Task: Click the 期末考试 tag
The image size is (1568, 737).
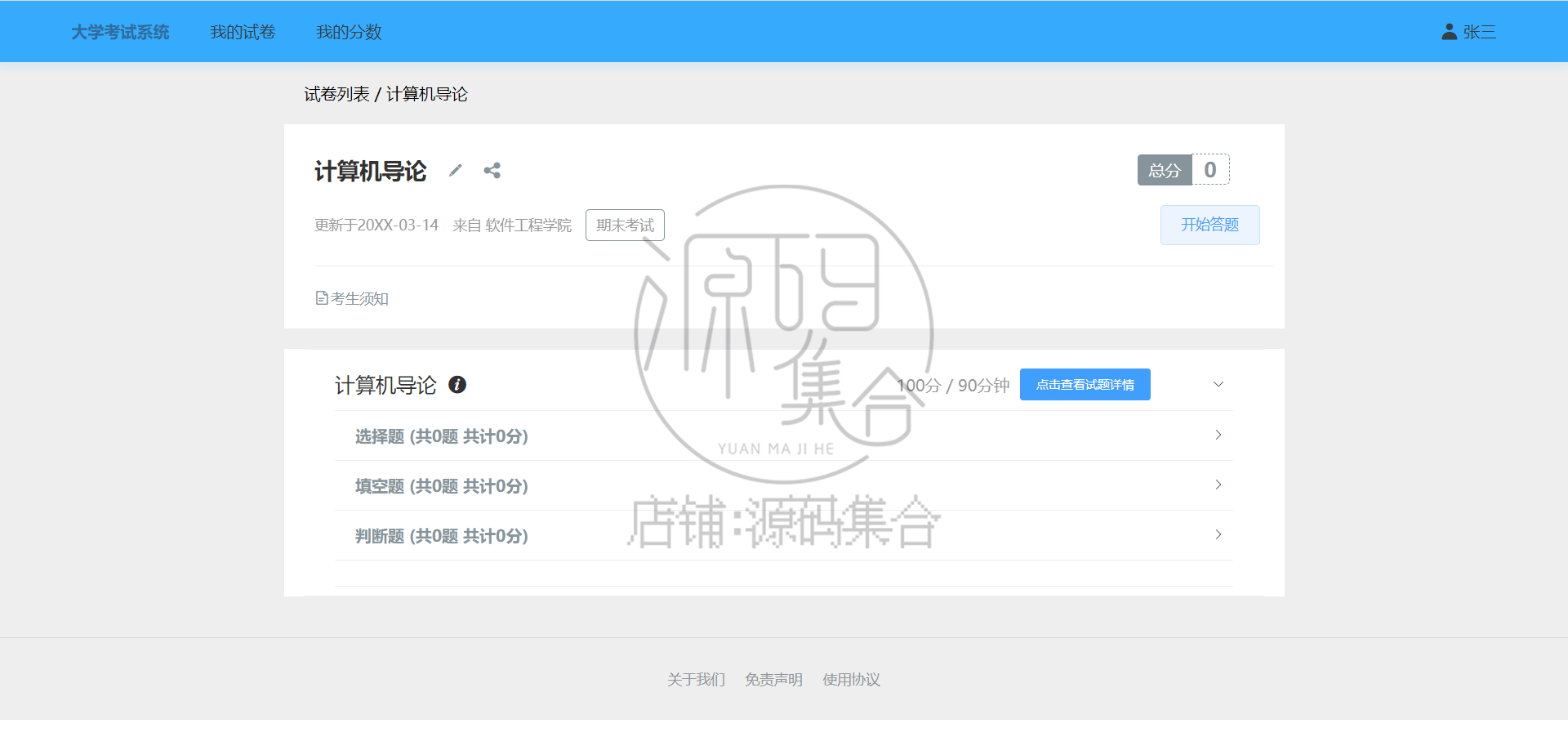Action: click(625, 225)
